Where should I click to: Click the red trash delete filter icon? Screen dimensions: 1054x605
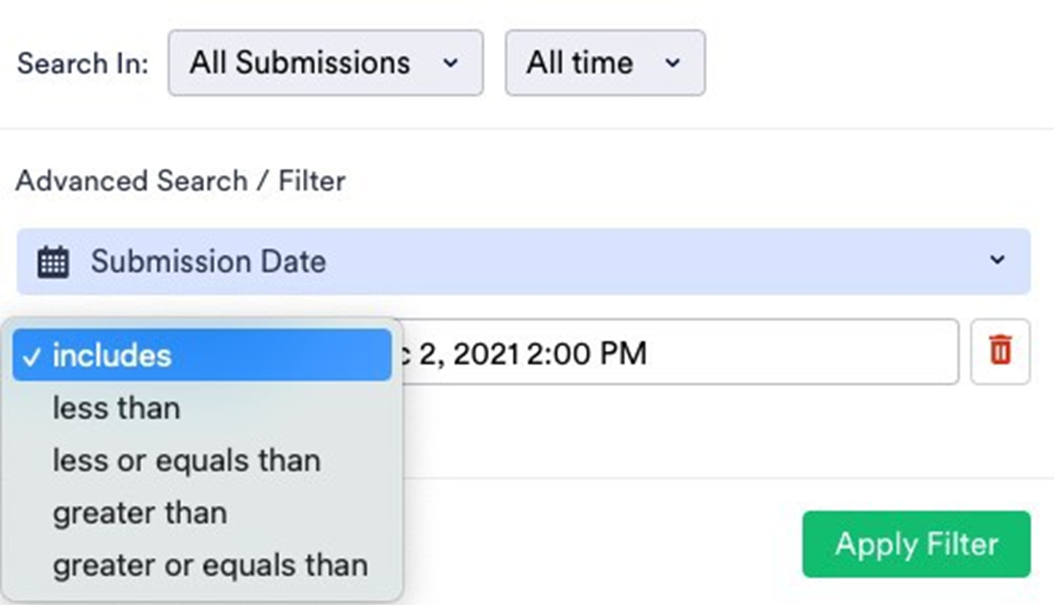(x=1000, y=351)
